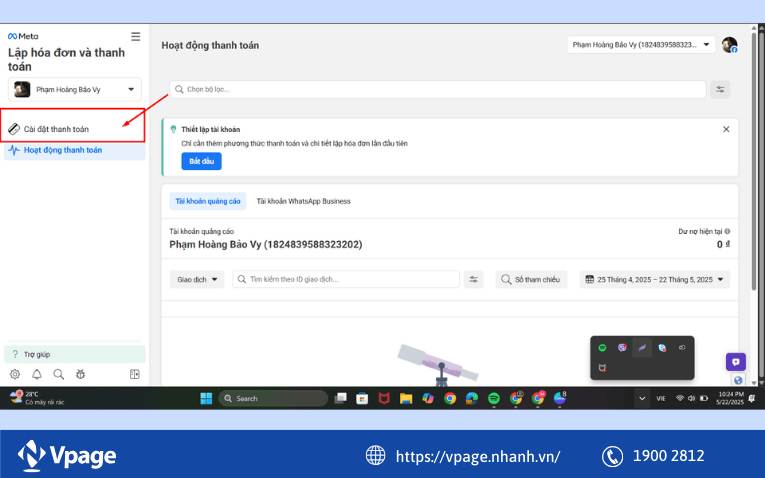This screenshot has height=478, width=765.
Task: Open Spotify from the taskbar
Action: tap(494, 398)
